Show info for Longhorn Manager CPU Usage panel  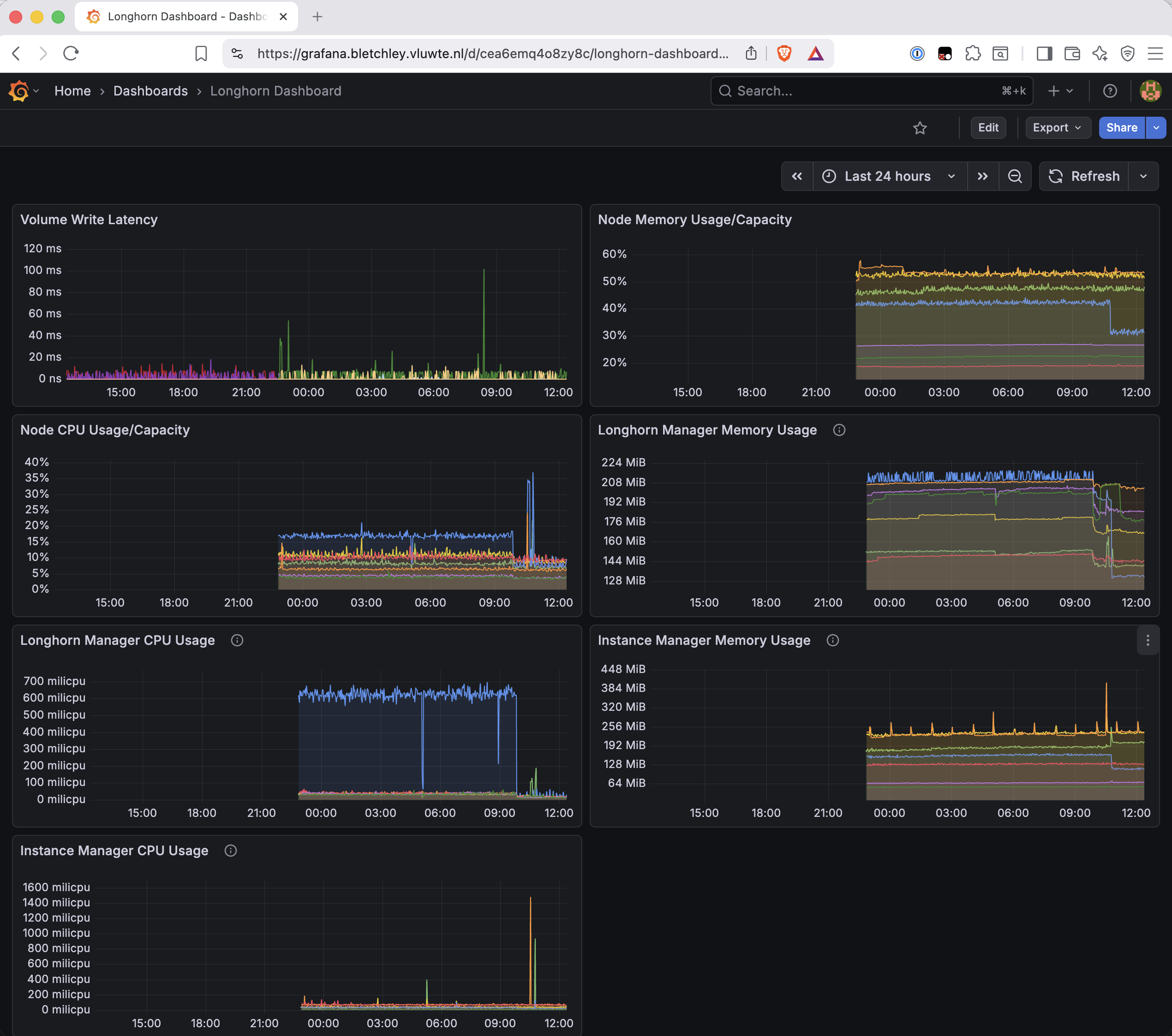[x=237, y=640]
